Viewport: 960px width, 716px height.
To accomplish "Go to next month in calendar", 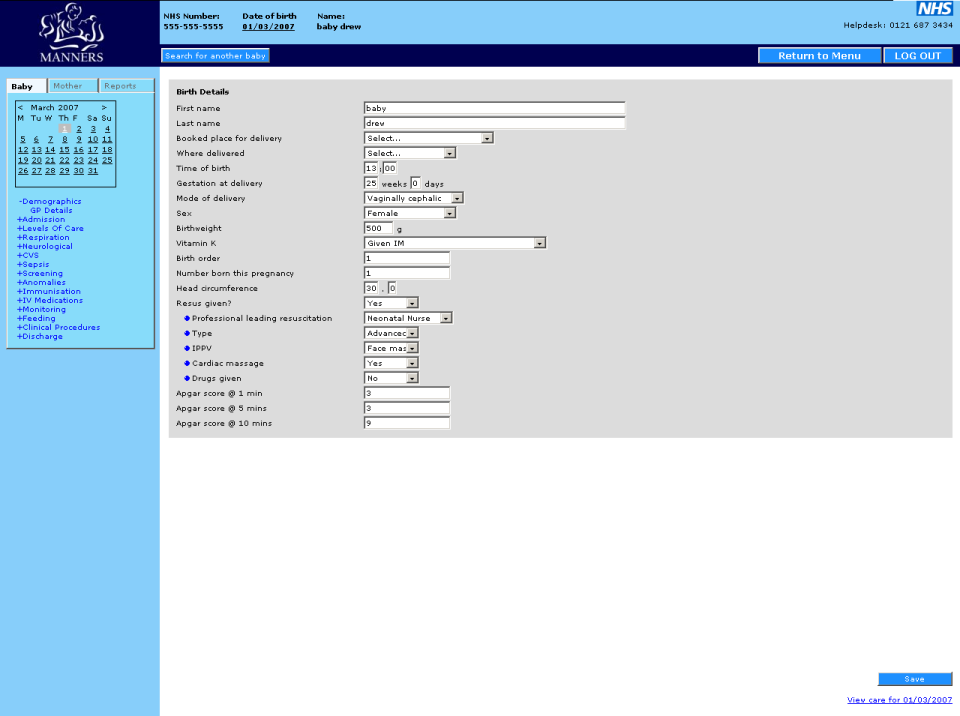I will tap(104, 108).
